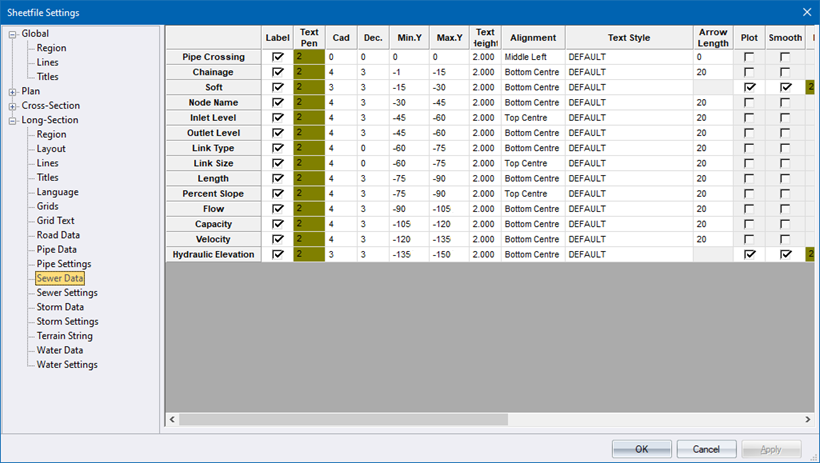Expand the Plan tree node
This screenshot has width=820, height=463.
12,92
